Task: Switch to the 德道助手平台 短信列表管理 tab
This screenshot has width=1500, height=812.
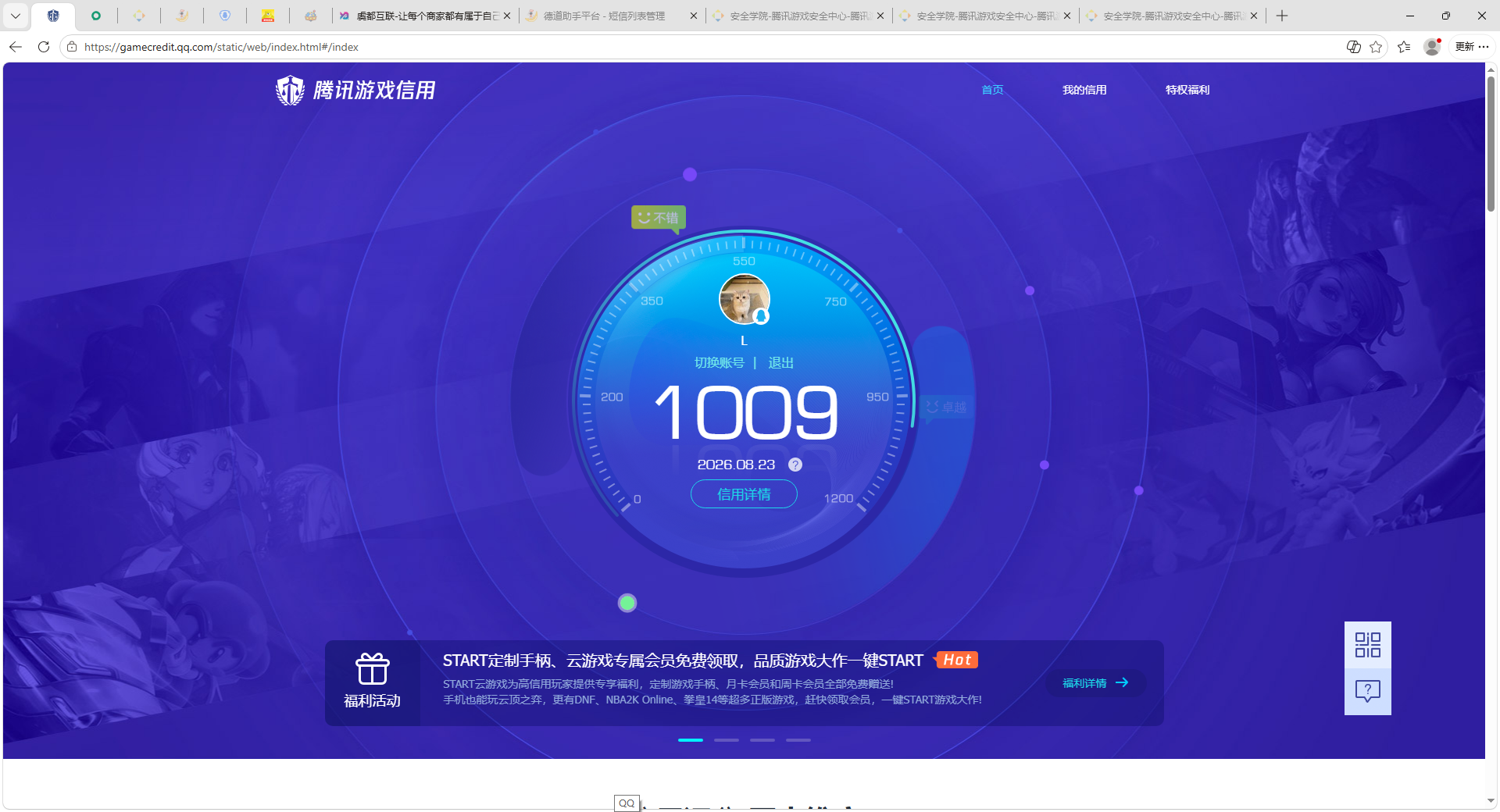Action: coord(605,16)
